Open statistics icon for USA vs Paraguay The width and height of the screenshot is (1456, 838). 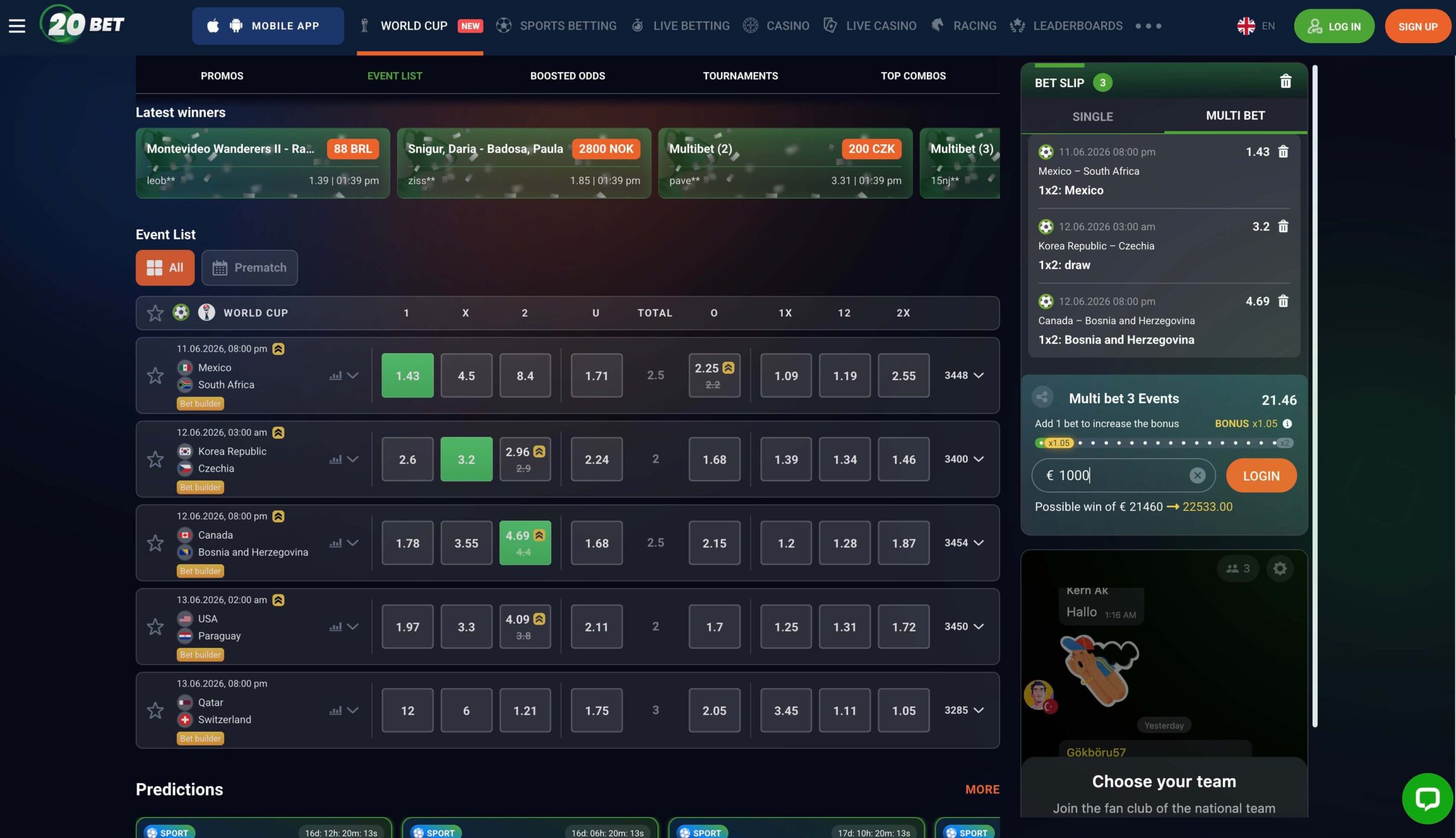tap(336, 627)
